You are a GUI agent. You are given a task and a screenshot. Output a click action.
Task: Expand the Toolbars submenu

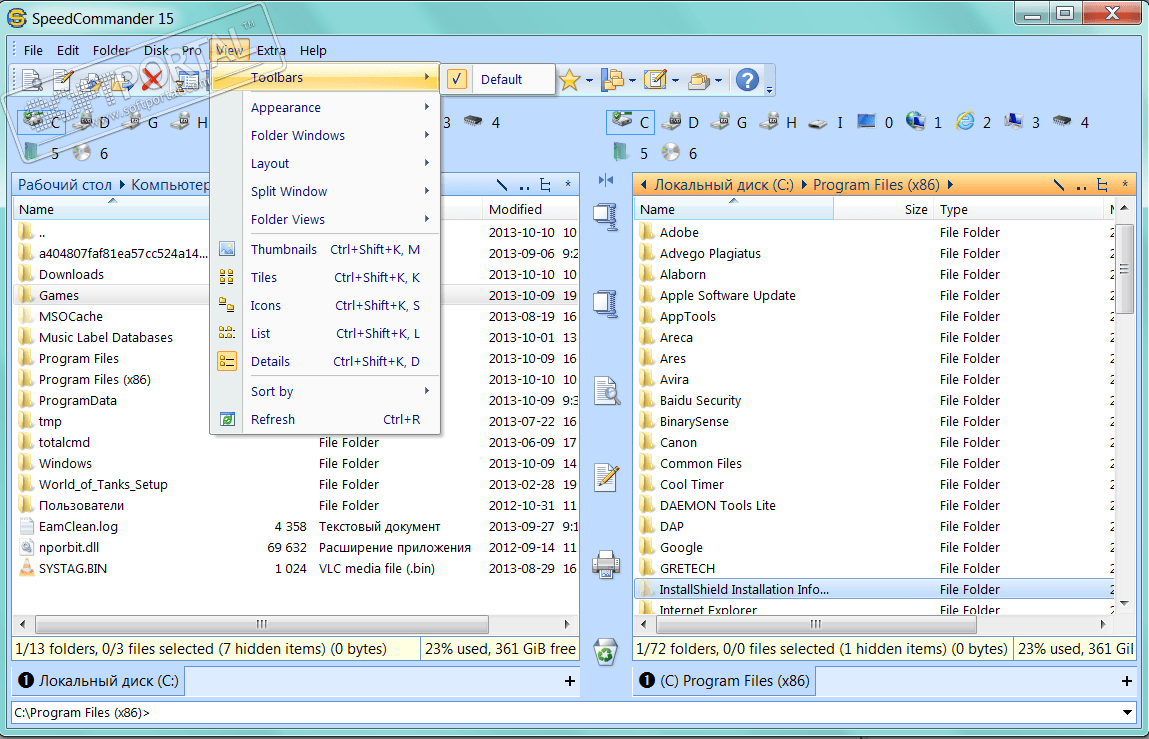(x=326, y=77)
